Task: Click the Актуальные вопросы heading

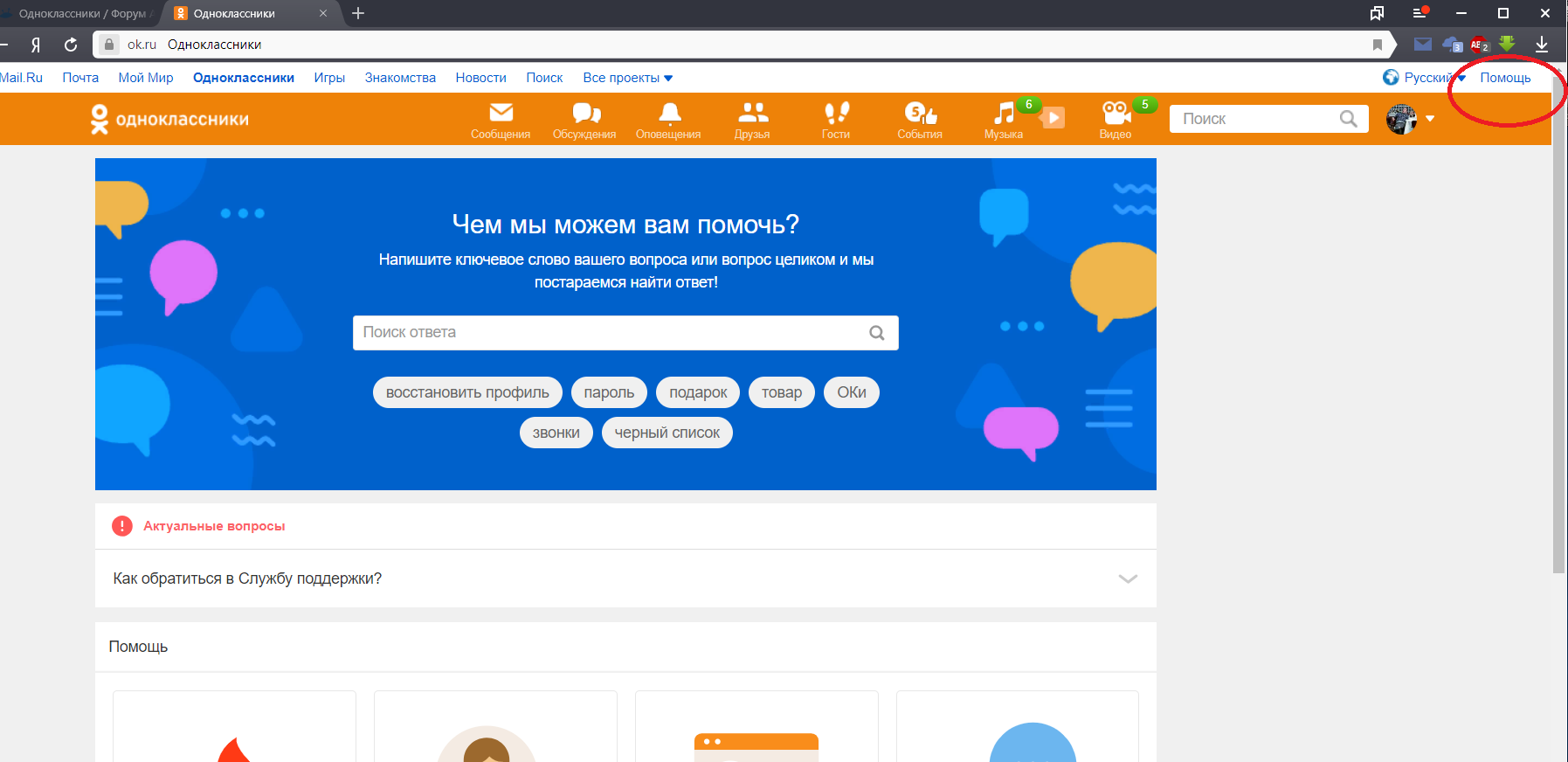Action: 214,526
